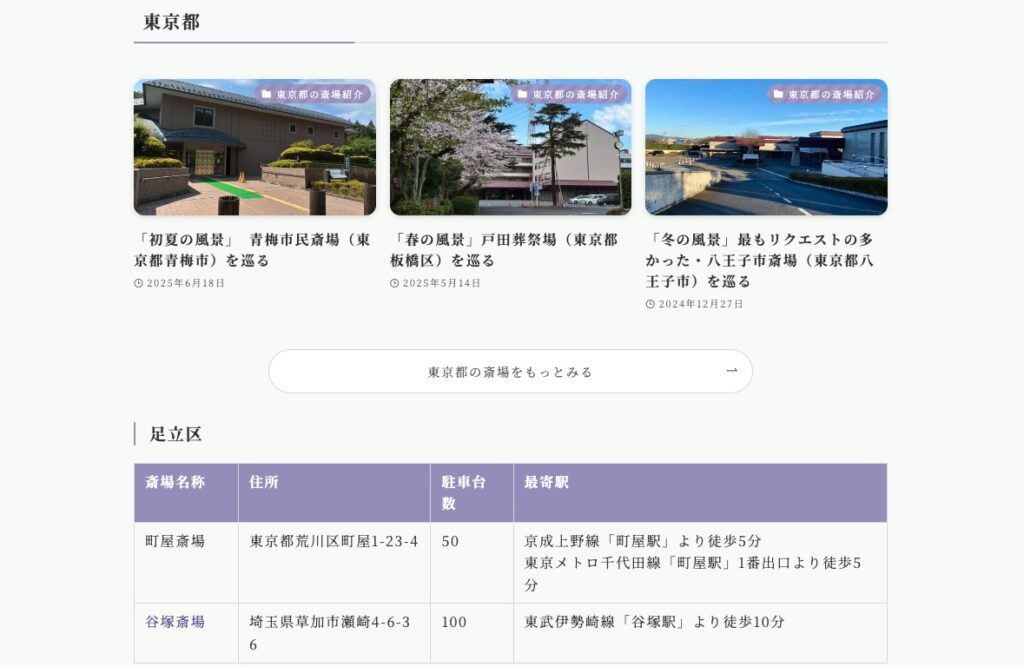The height and width of the screenshot is (667, 1024).
Task: Click folder icon on 八王子市斎場 image badge
Action: [779, 94]
